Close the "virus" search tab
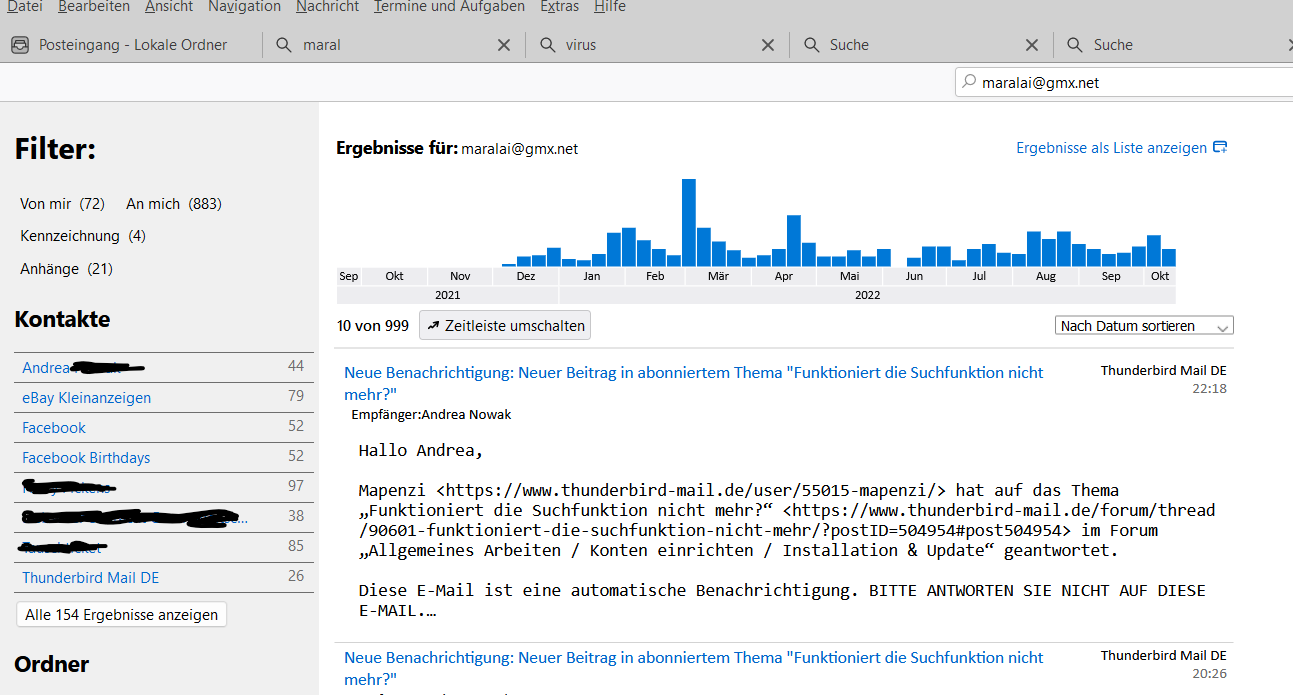The width and height of the screenshot is (1293, 695). [768, 45]
